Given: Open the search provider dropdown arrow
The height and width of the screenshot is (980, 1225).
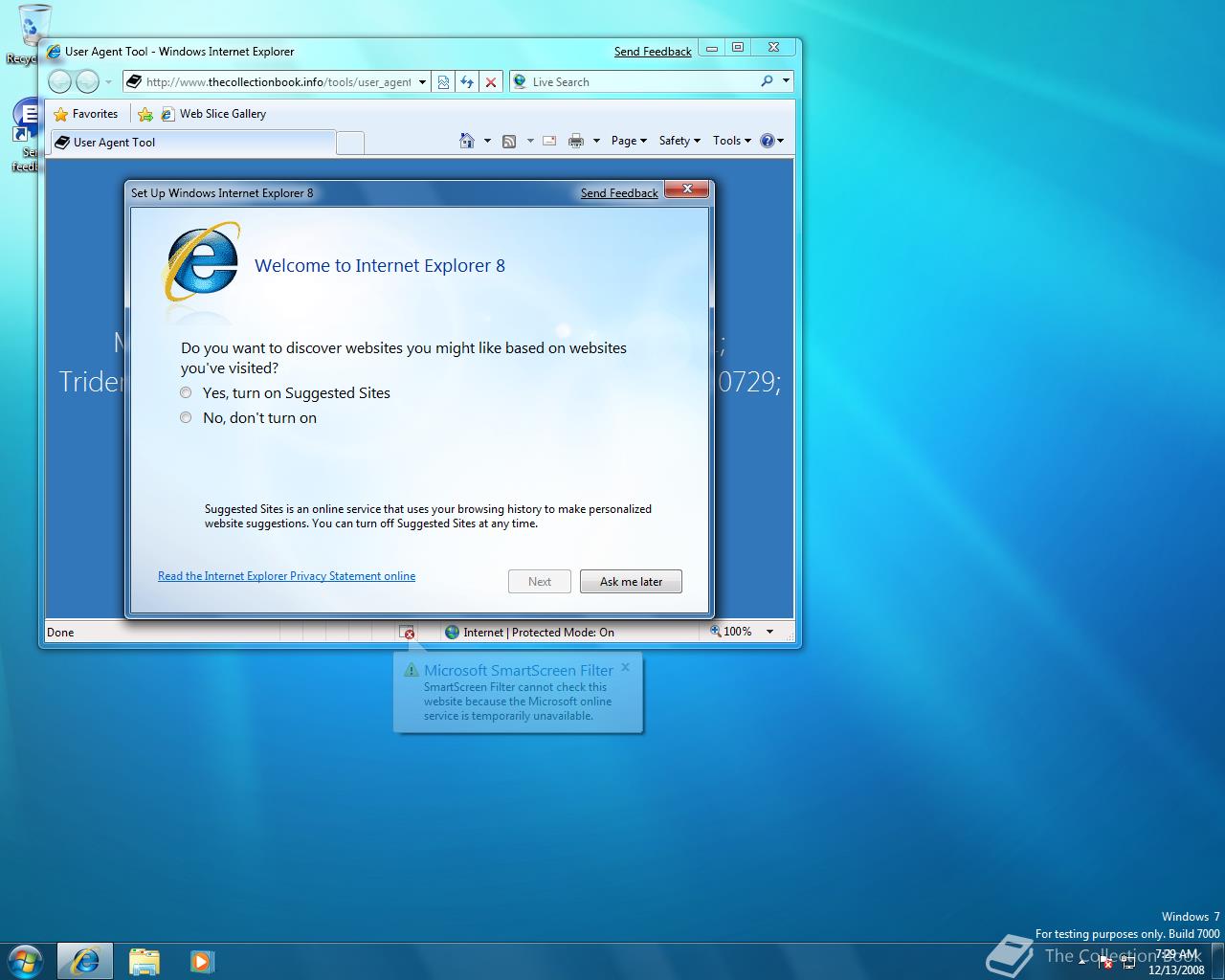Looking at the screenshot, I should tap(786, 81).
